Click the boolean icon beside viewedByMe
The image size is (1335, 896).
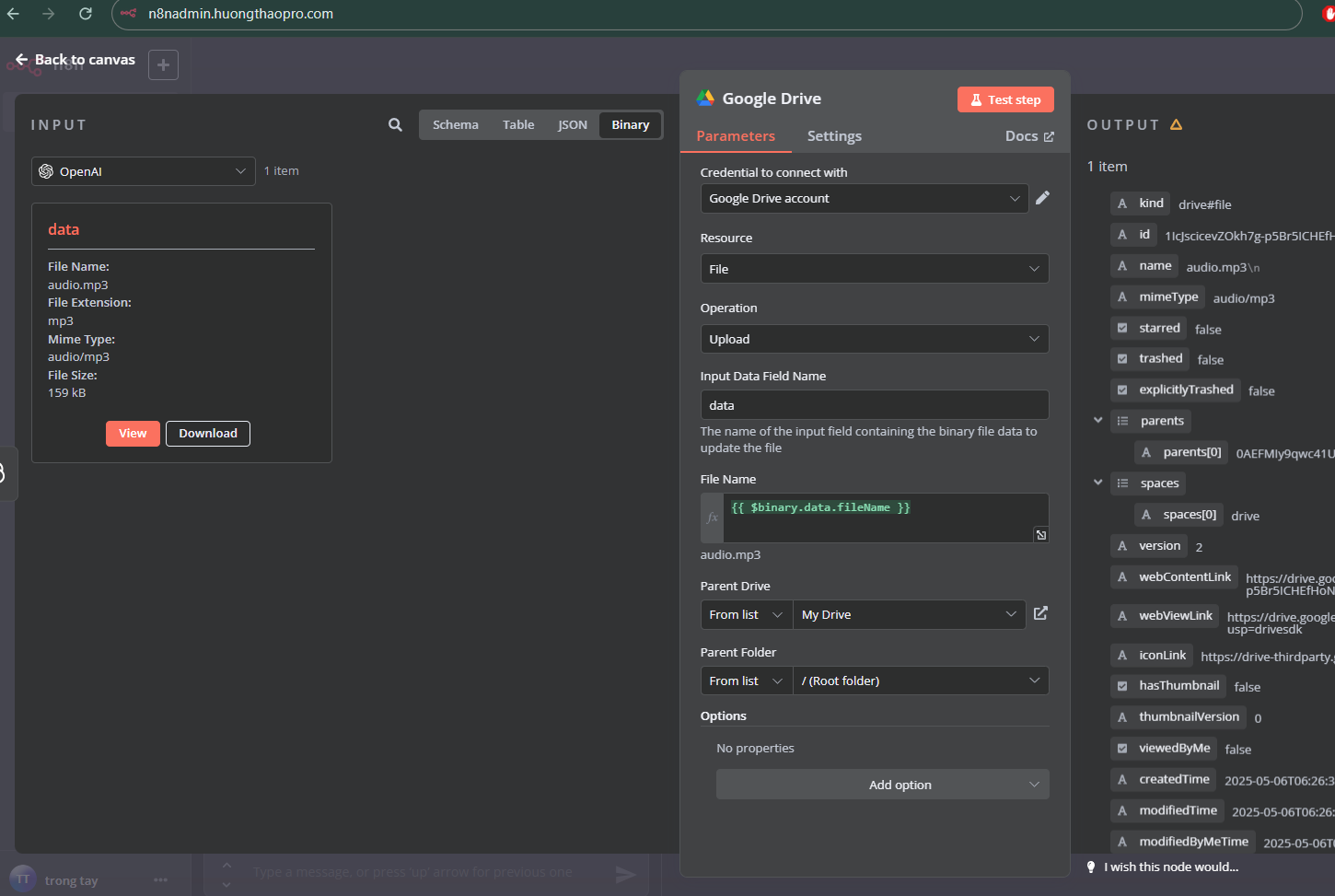1121,748
